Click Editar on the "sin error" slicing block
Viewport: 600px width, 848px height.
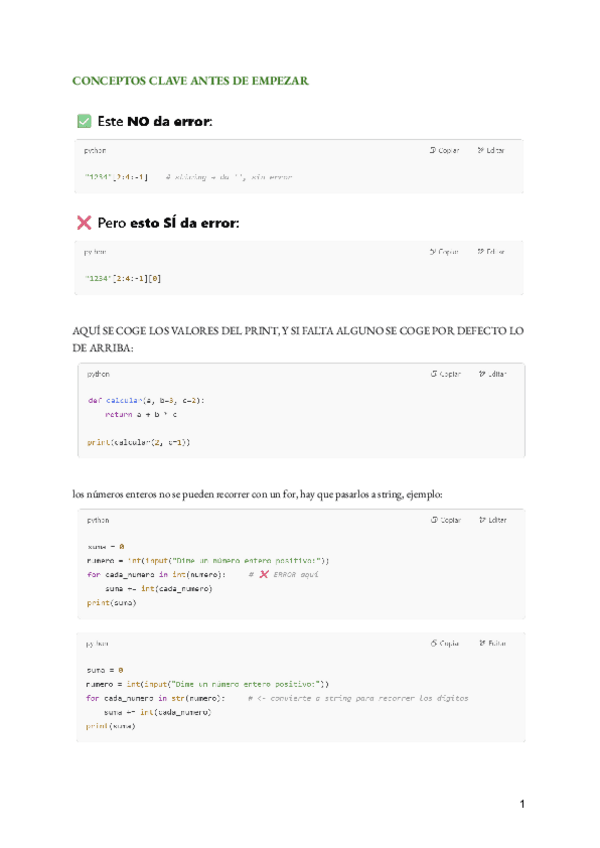pyautogui.click(x=491, y=150)
